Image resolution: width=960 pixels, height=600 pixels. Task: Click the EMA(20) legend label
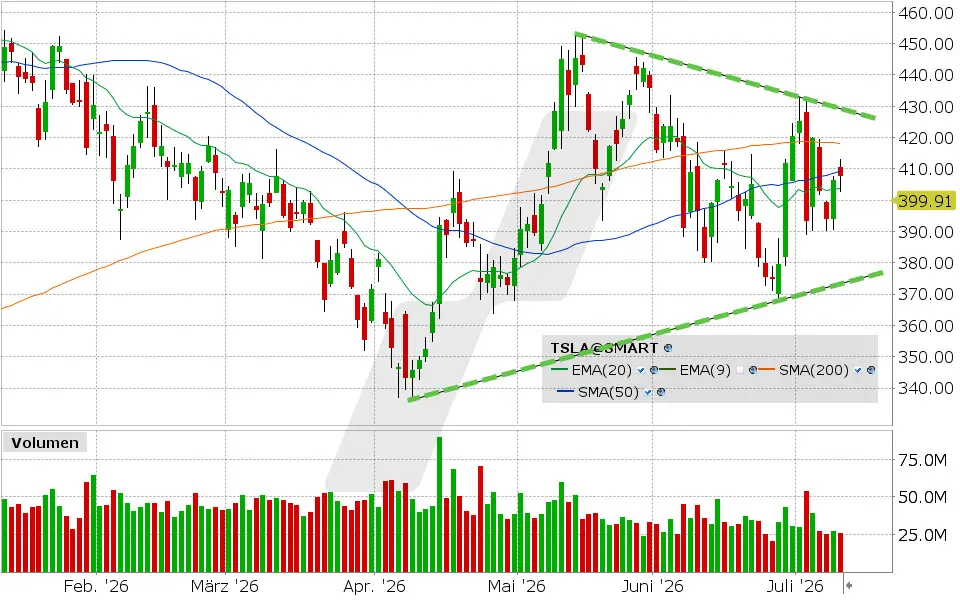[601, 370]
